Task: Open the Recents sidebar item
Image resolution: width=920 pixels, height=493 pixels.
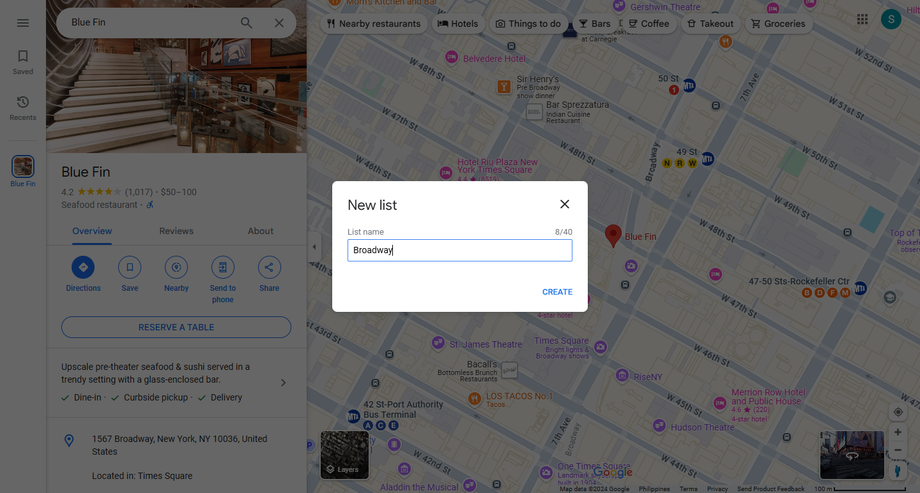Action: 23,109
